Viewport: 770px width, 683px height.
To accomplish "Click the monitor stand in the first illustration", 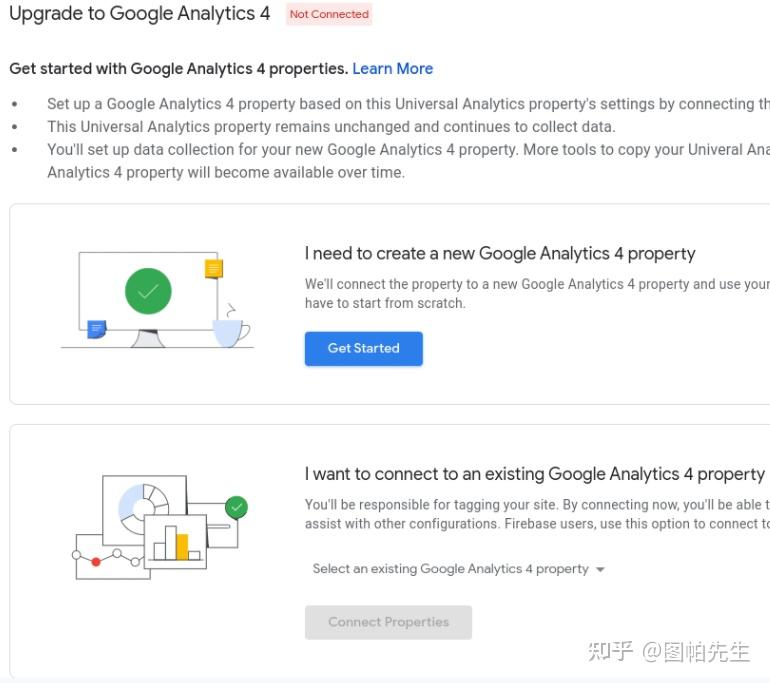I will (x=148, y=338).
